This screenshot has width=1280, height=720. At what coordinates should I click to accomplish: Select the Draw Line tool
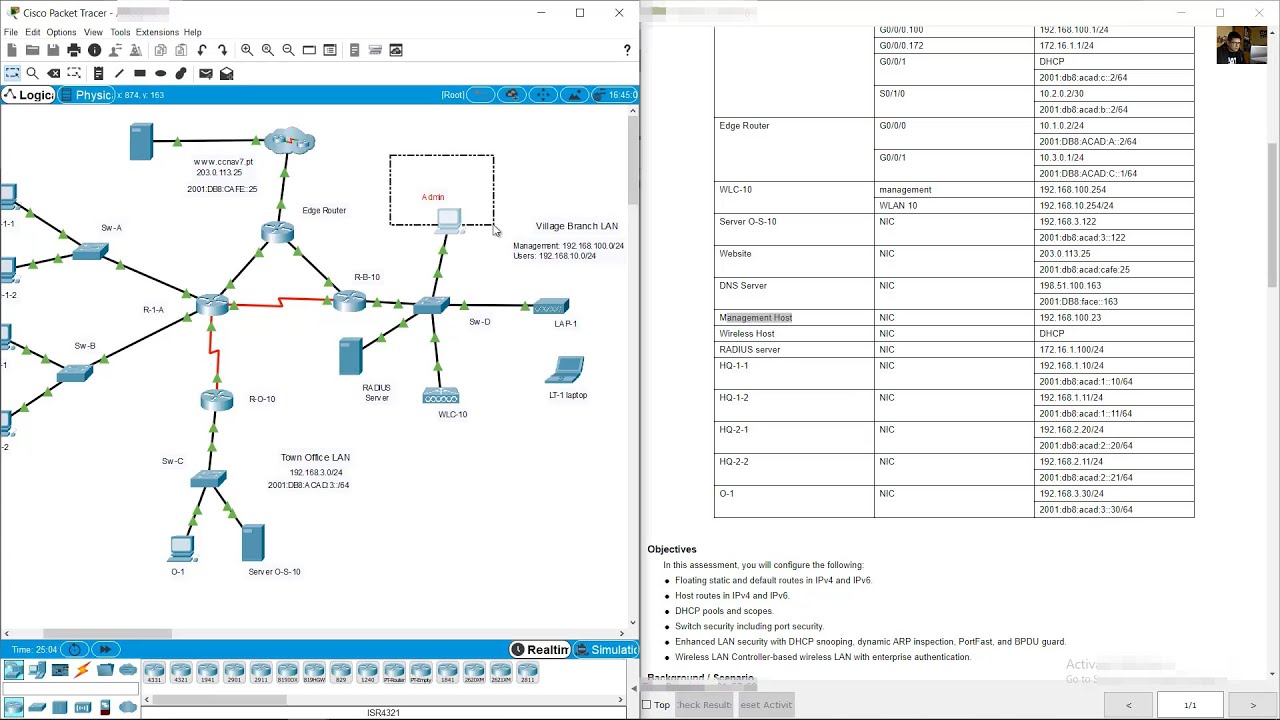(119, 73)
